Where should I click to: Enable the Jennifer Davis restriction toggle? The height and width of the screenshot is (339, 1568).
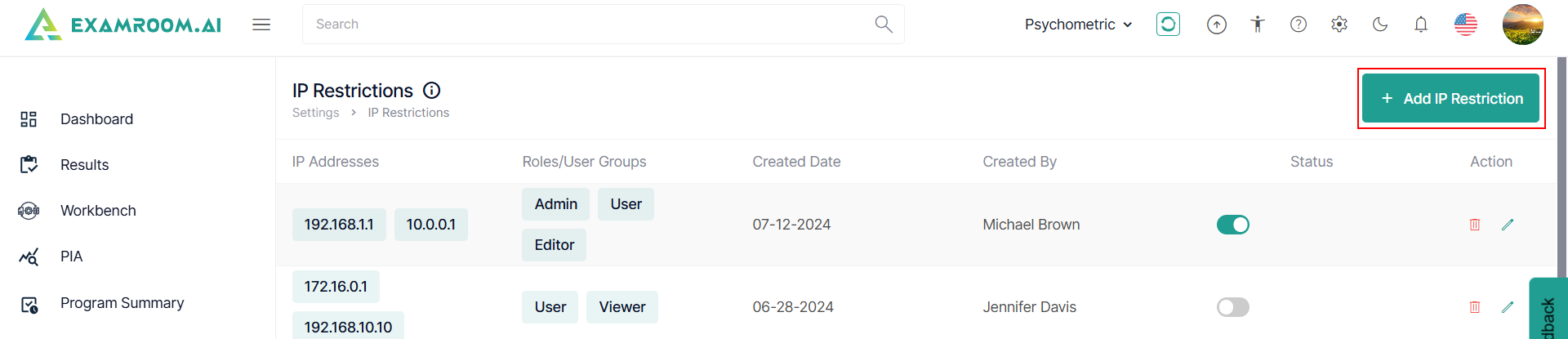(1233, 307)
